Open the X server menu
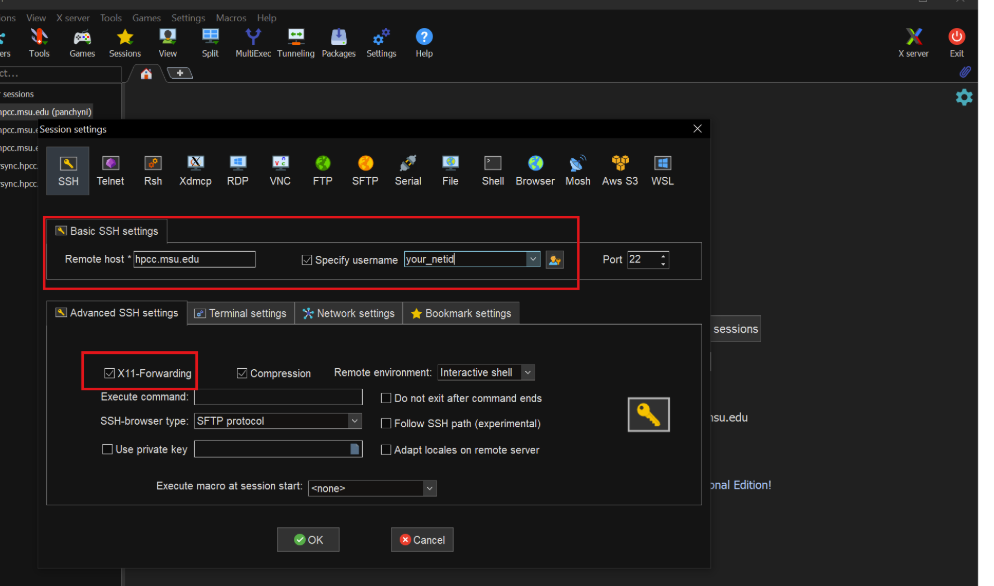994x586 pixels. (x=73, y=18)
